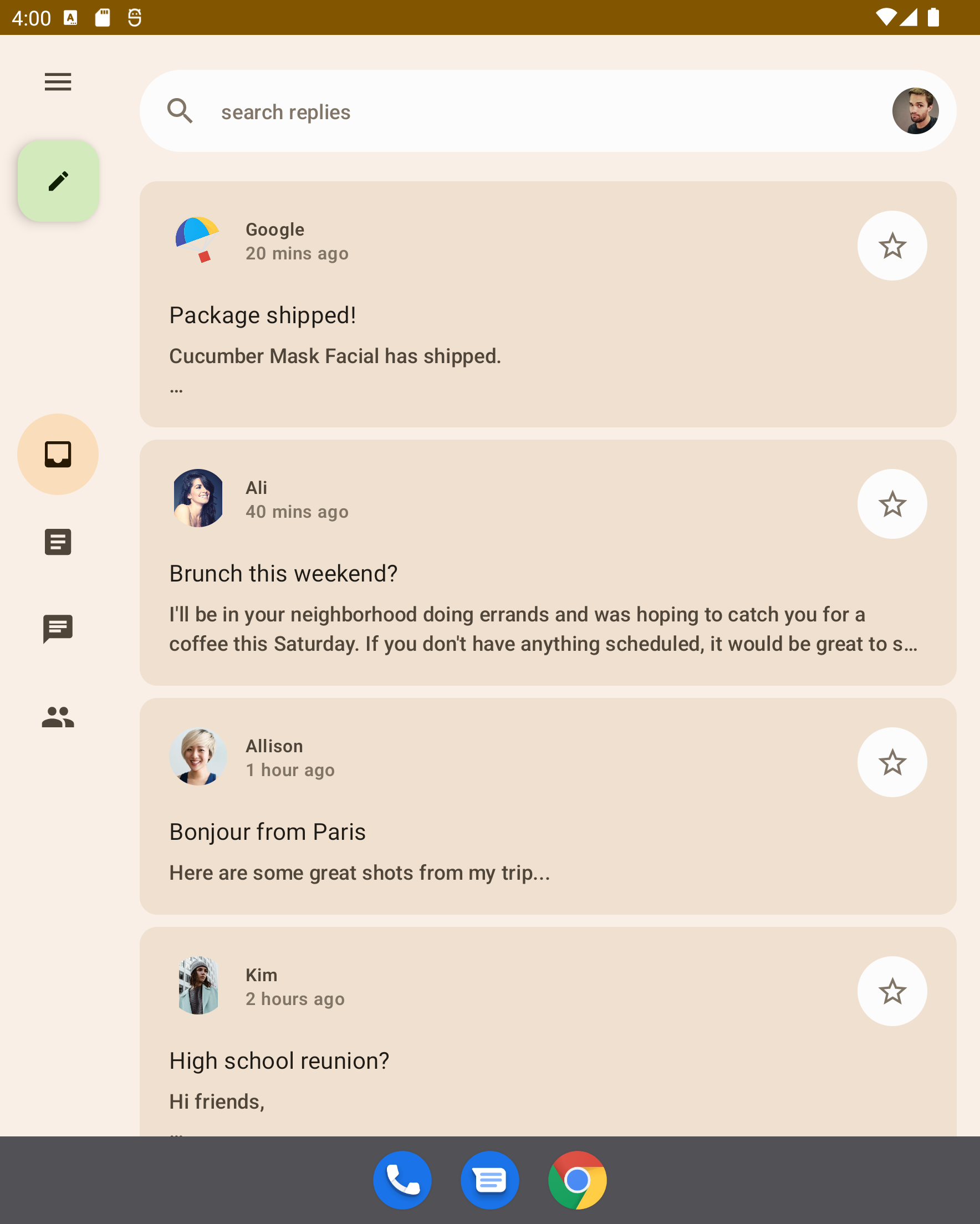Star Kim's High school reunion email
This screenshot has width=980, height=1224.
892,991
